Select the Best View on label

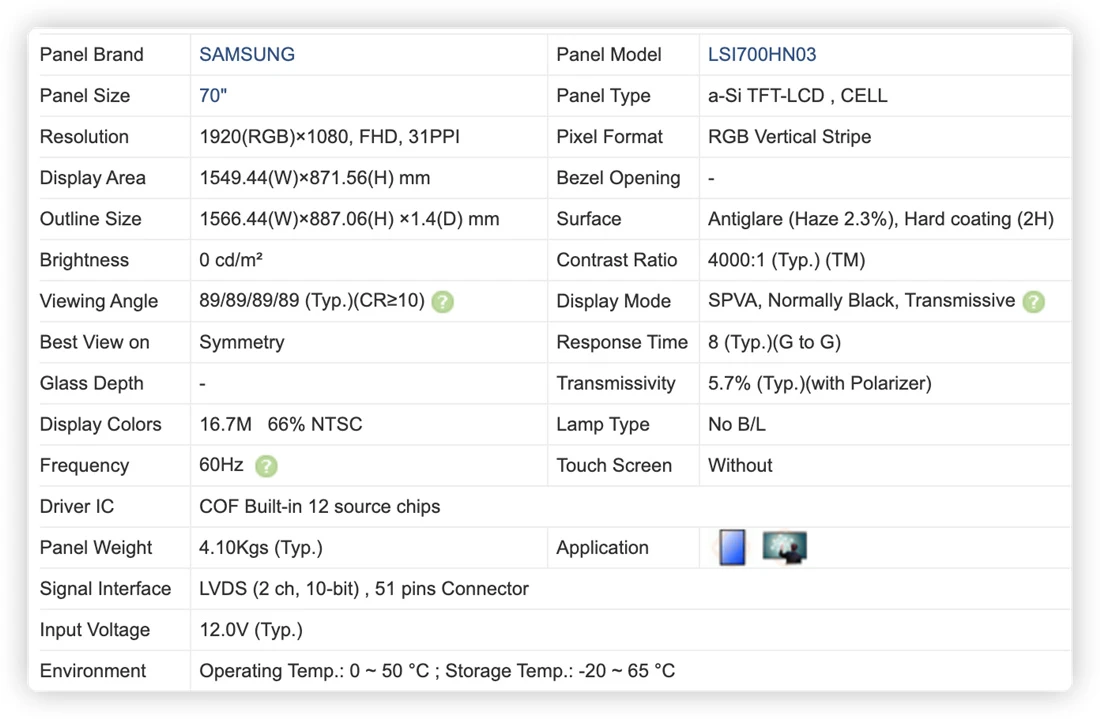(x=95, y=342)
